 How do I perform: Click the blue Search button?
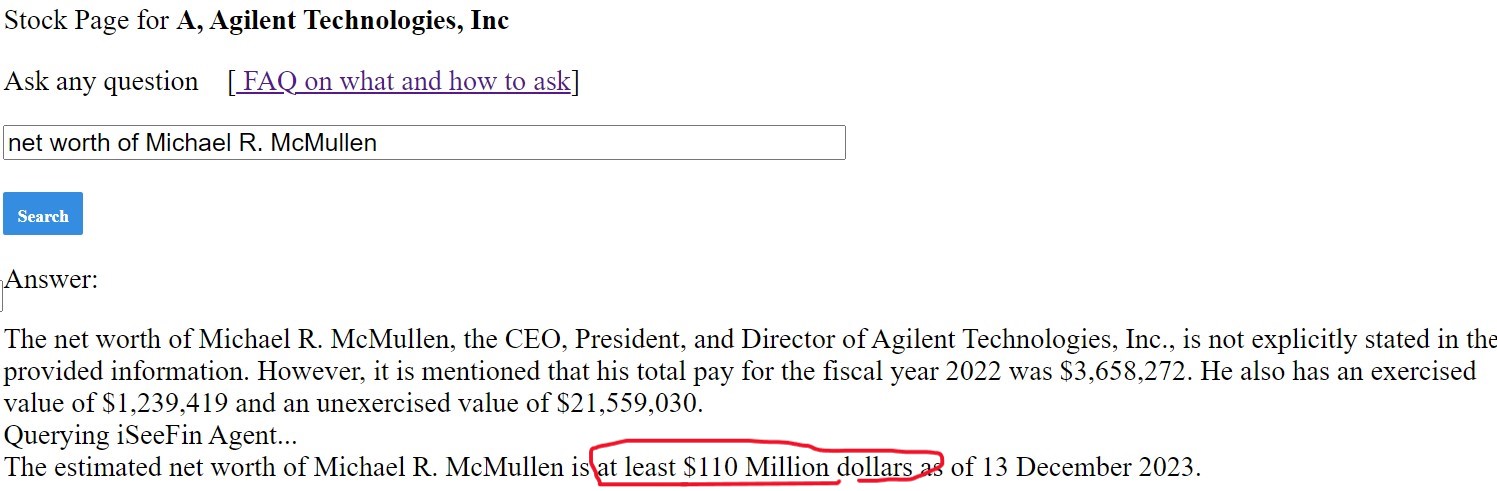click(43, 214)
